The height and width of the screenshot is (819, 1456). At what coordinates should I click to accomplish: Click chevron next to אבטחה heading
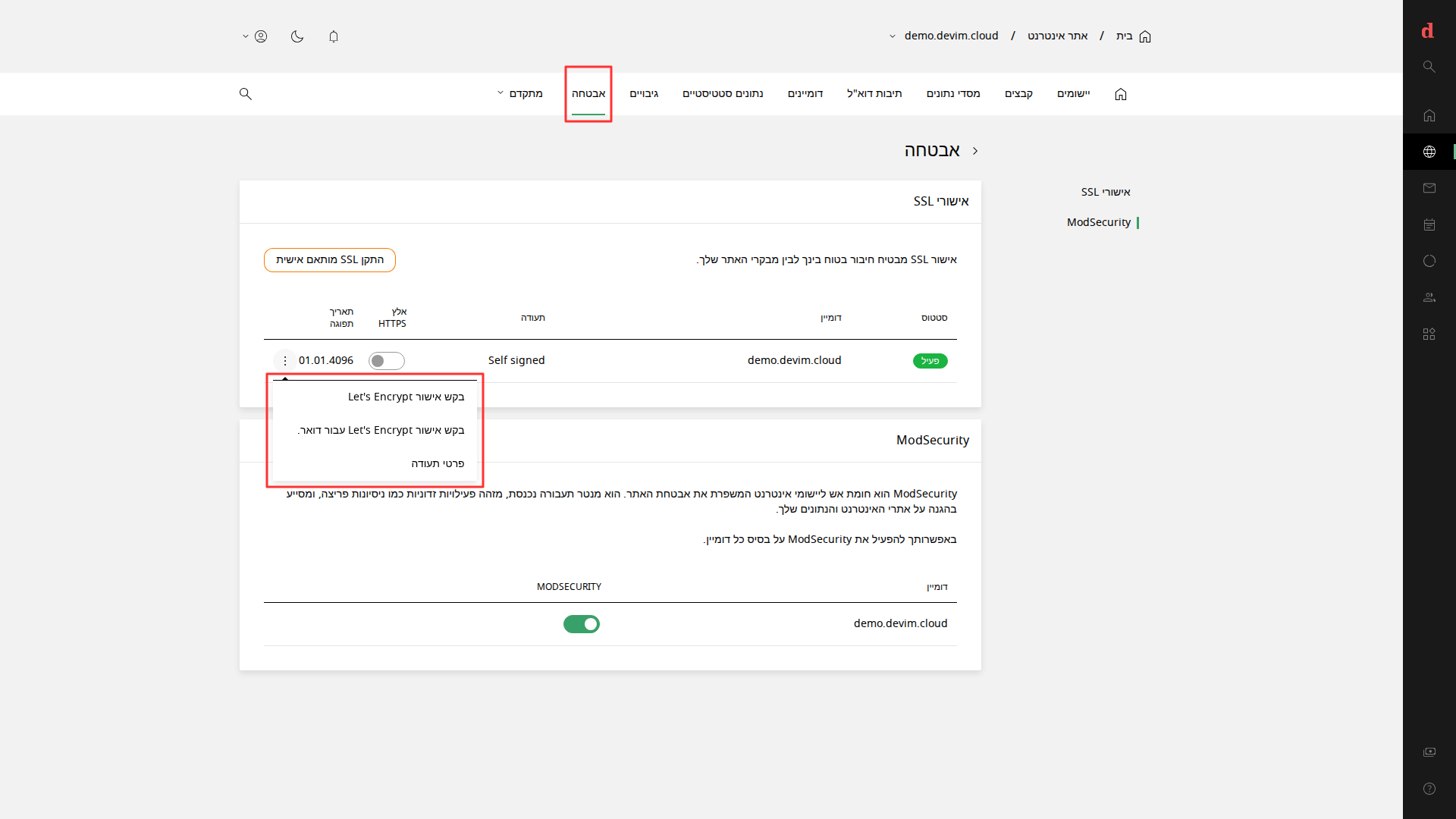pos(975,151)
